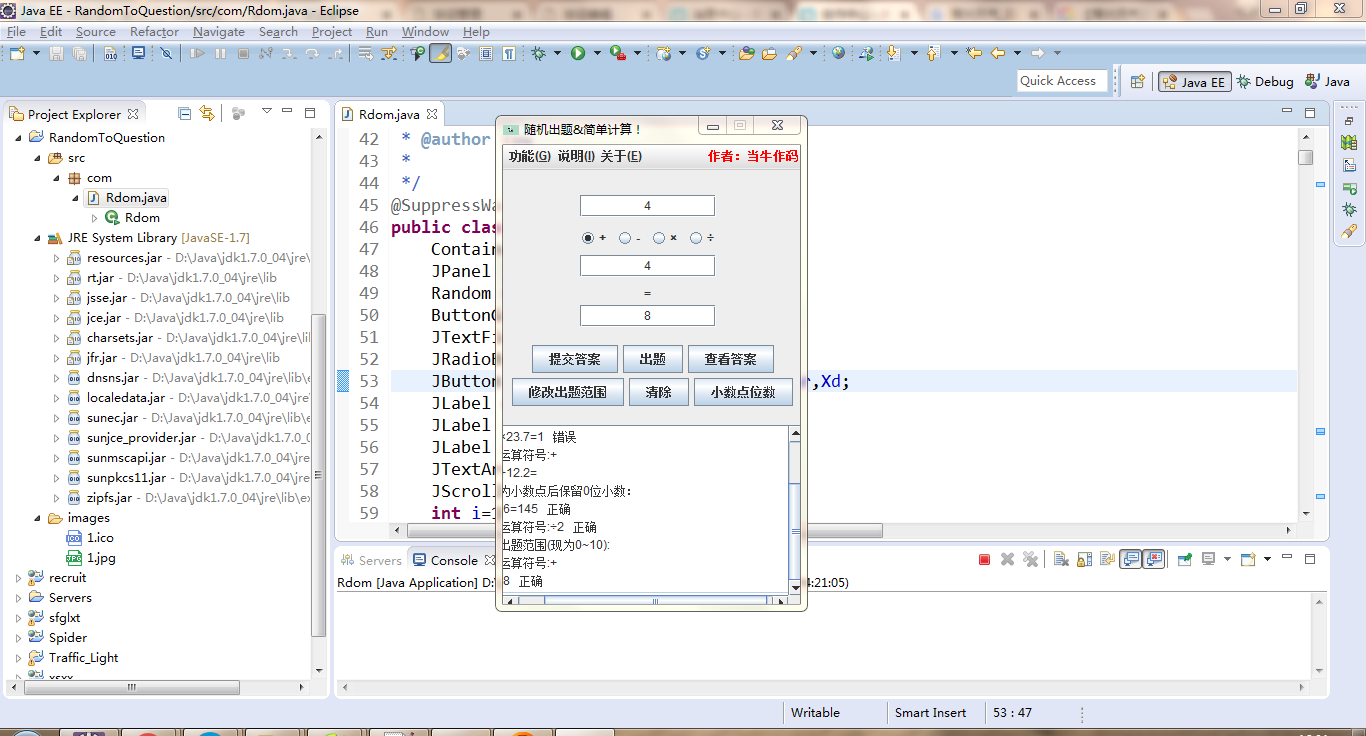Click the editor horizontal scrollbar thumb

[640, 531]
